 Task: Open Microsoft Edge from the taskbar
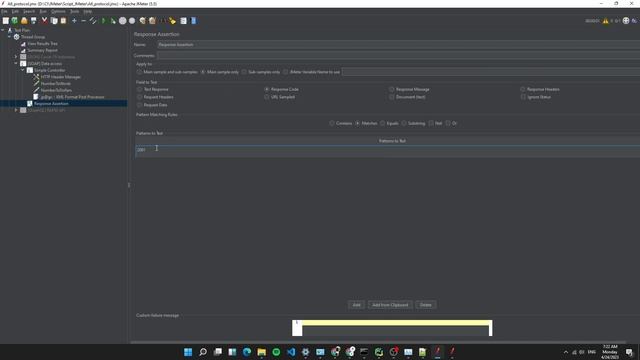tap(247, 352)
